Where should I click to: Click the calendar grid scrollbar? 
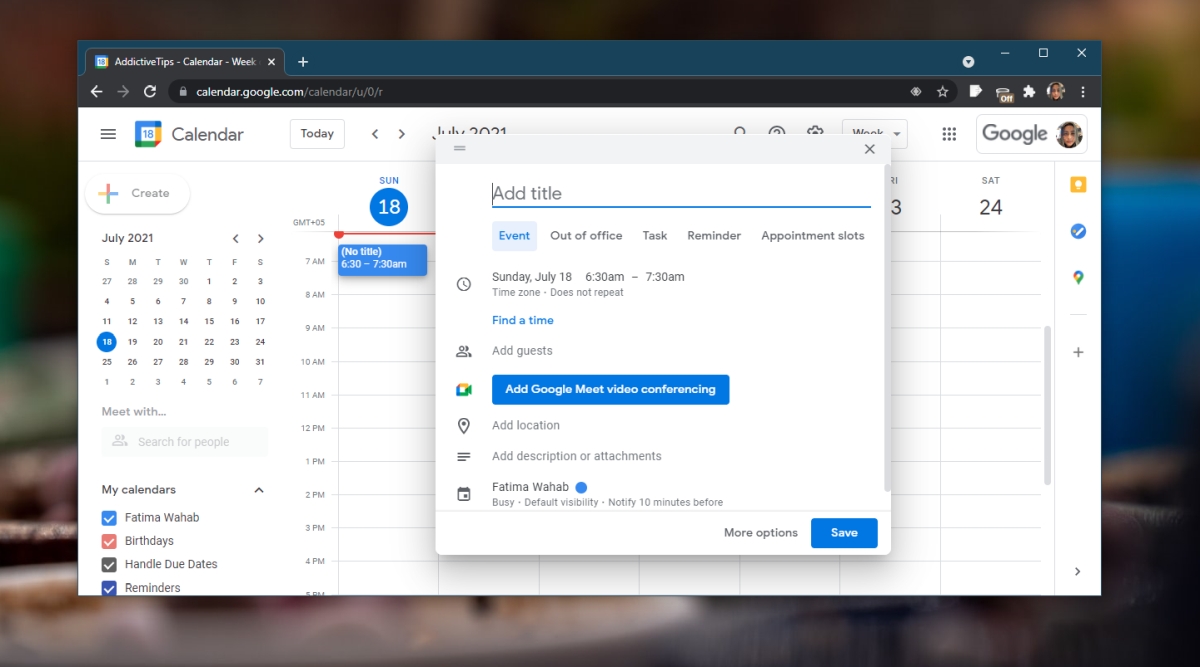(x=1048, y=405)
